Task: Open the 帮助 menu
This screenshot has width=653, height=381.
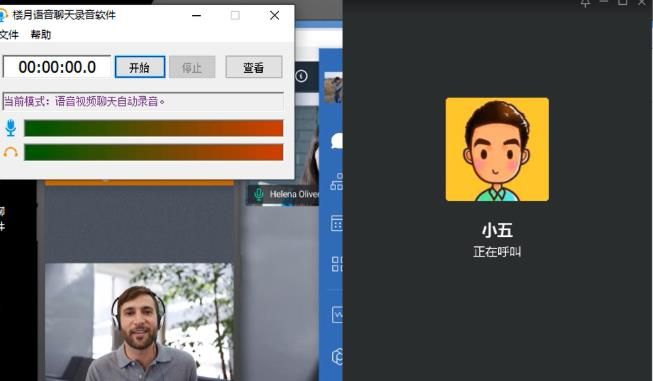Action: click(41, 35)
